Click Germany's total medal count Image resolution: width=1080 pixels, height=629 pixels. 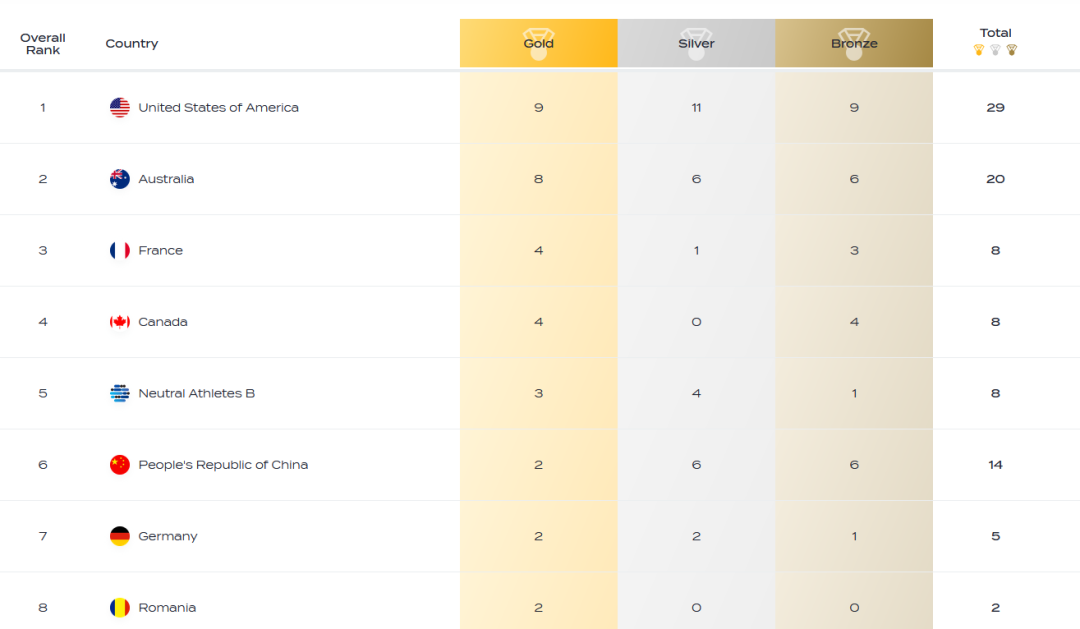click(x=995, y=536)
